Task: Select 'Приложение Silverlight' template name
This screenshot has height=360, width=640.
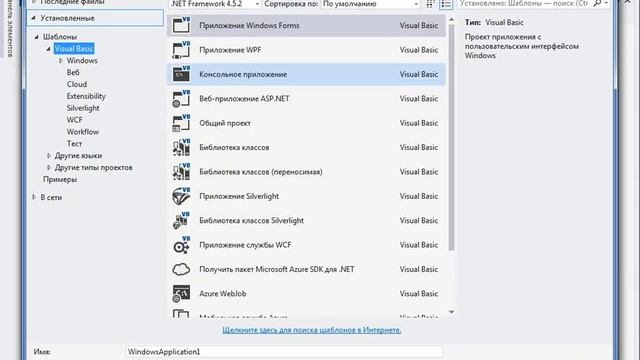Action: point(239,196)
